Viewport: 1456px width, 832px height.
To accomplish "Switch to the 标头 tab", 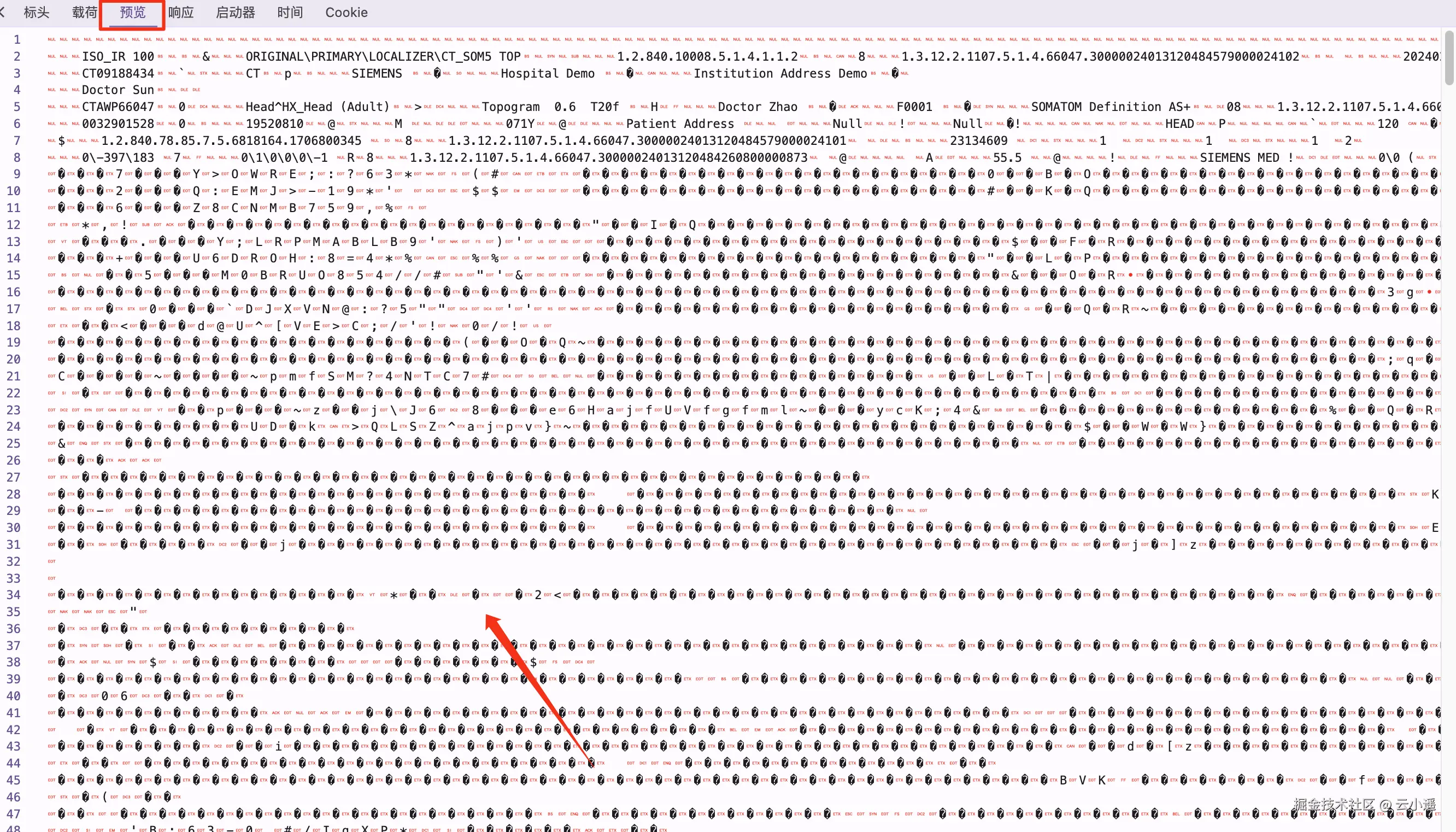I will (x=37, y=13).
